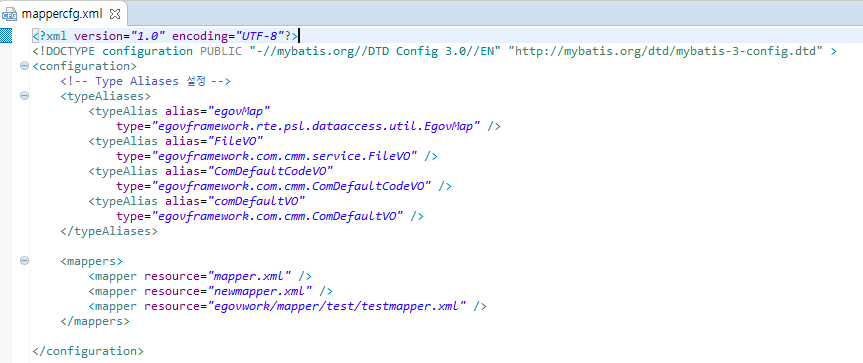Select the mappercfg.xml editor tab
The height and width of the screenshot is (363, 863).
(x=63, y=13)
